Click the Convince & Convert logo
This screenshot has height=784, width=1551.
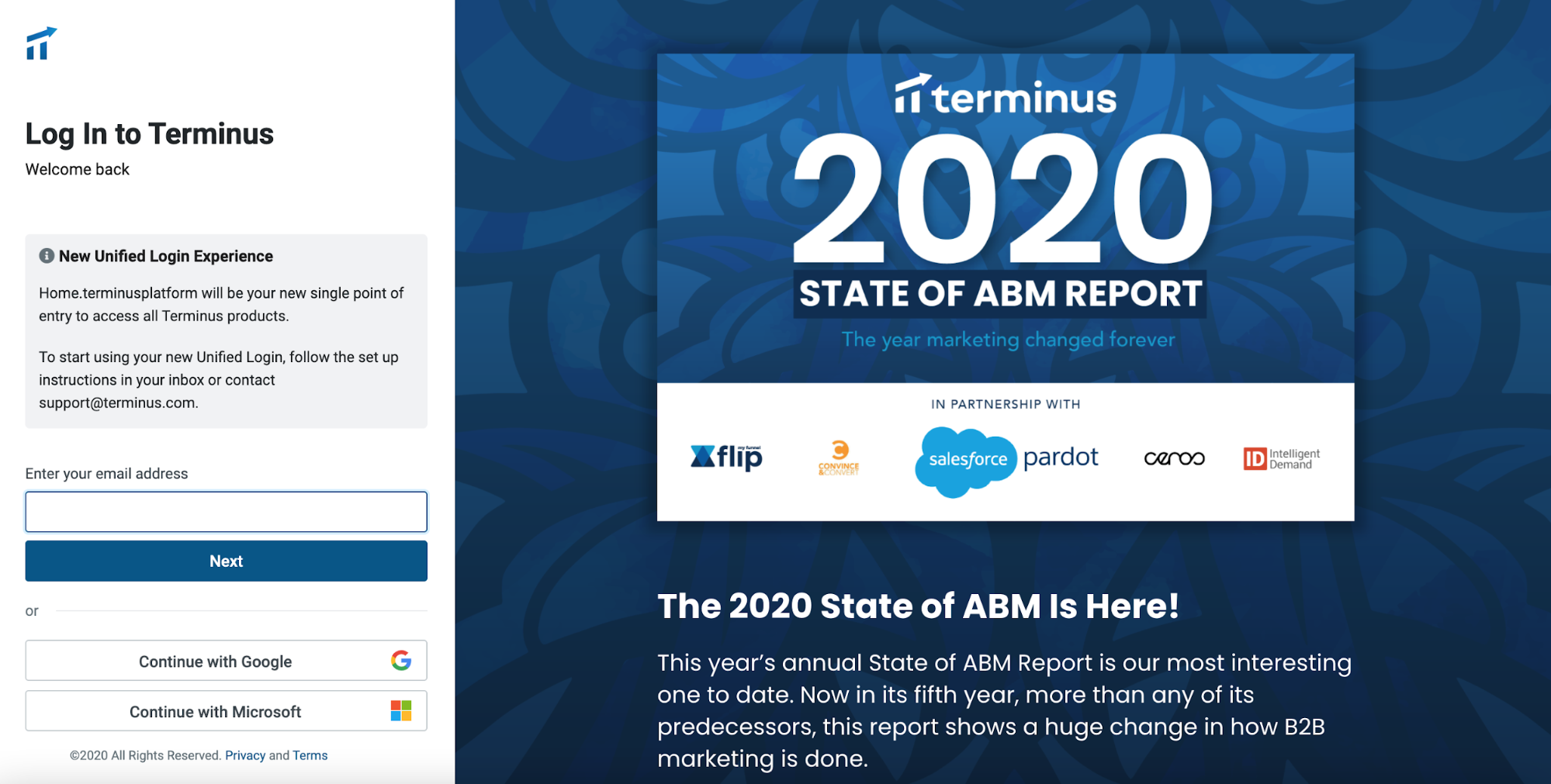(x=839, y=458)
